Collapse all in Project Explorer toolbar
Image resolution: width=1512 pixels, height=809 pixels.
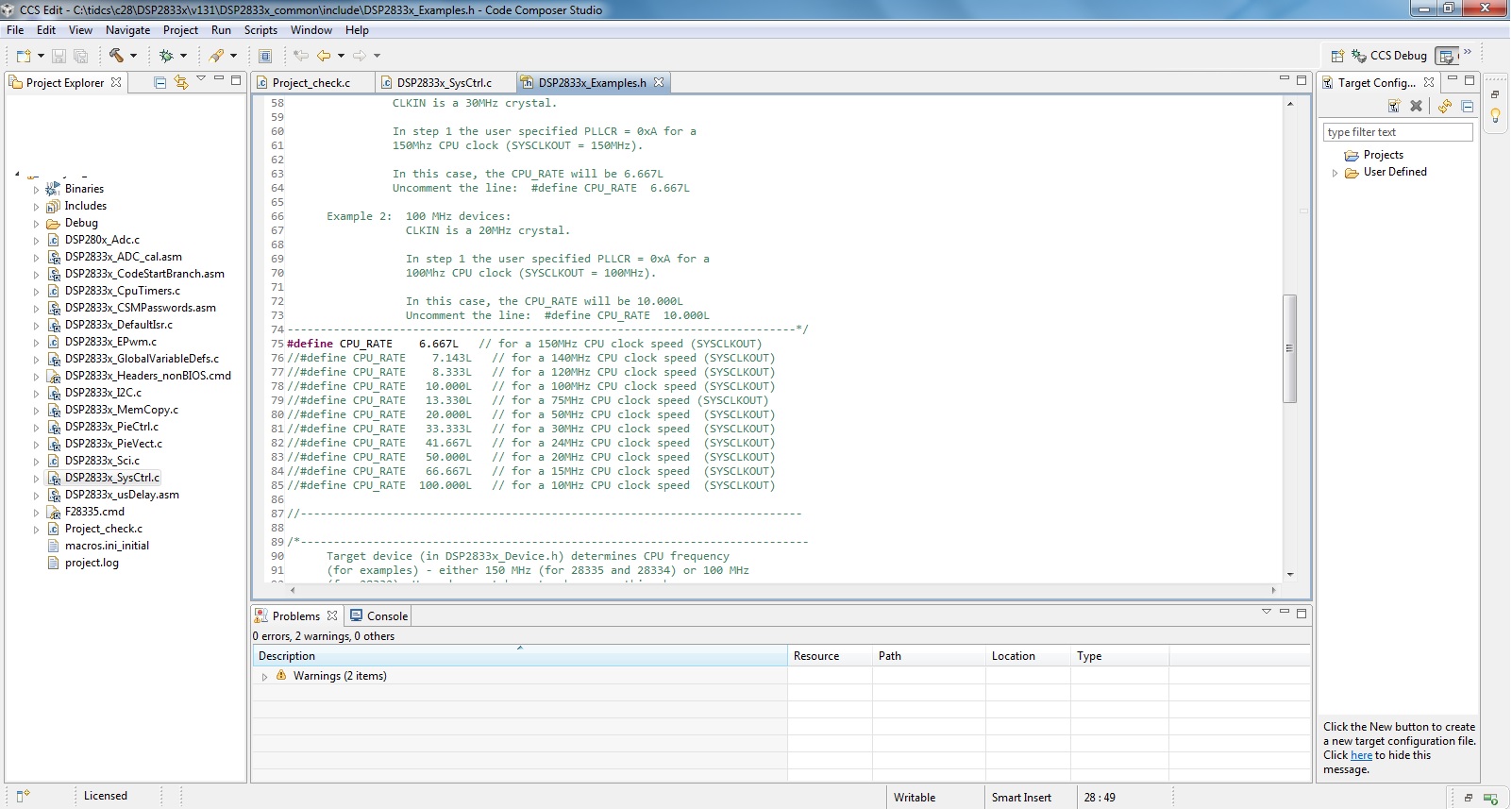click(x=160, y=82)
